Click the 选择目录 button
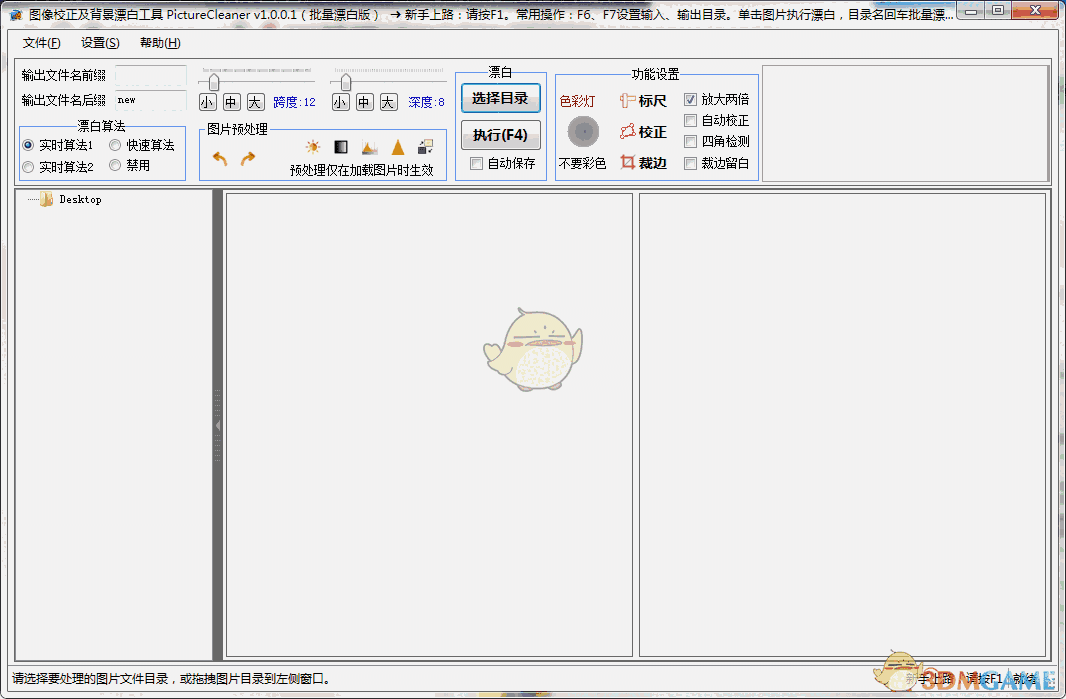The width and height of the screenshot is (1066, 699). point(499,99)
